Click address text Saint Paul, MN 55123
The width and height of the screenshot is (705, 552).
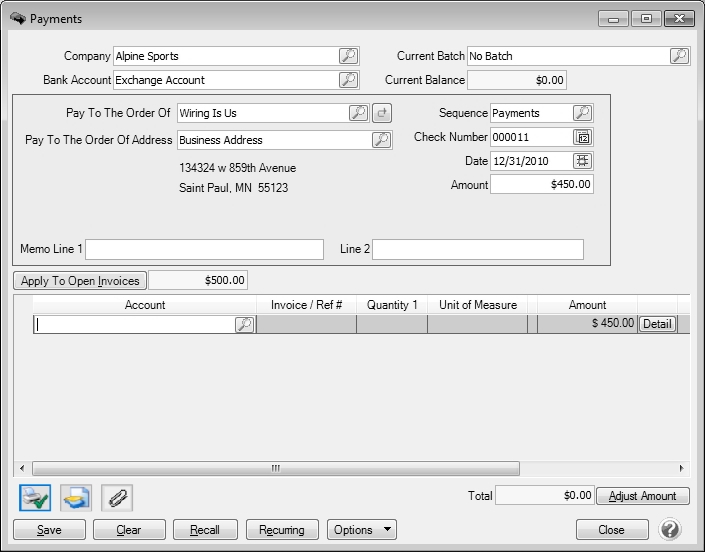pos(233,187)
